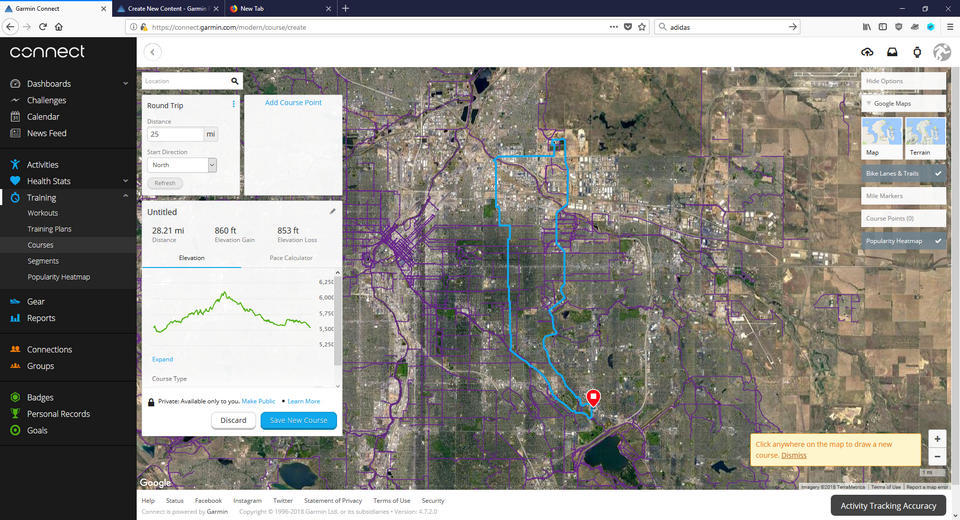Click the back arrow circle button
Screen dimensions: 960x520
[152, 52]
